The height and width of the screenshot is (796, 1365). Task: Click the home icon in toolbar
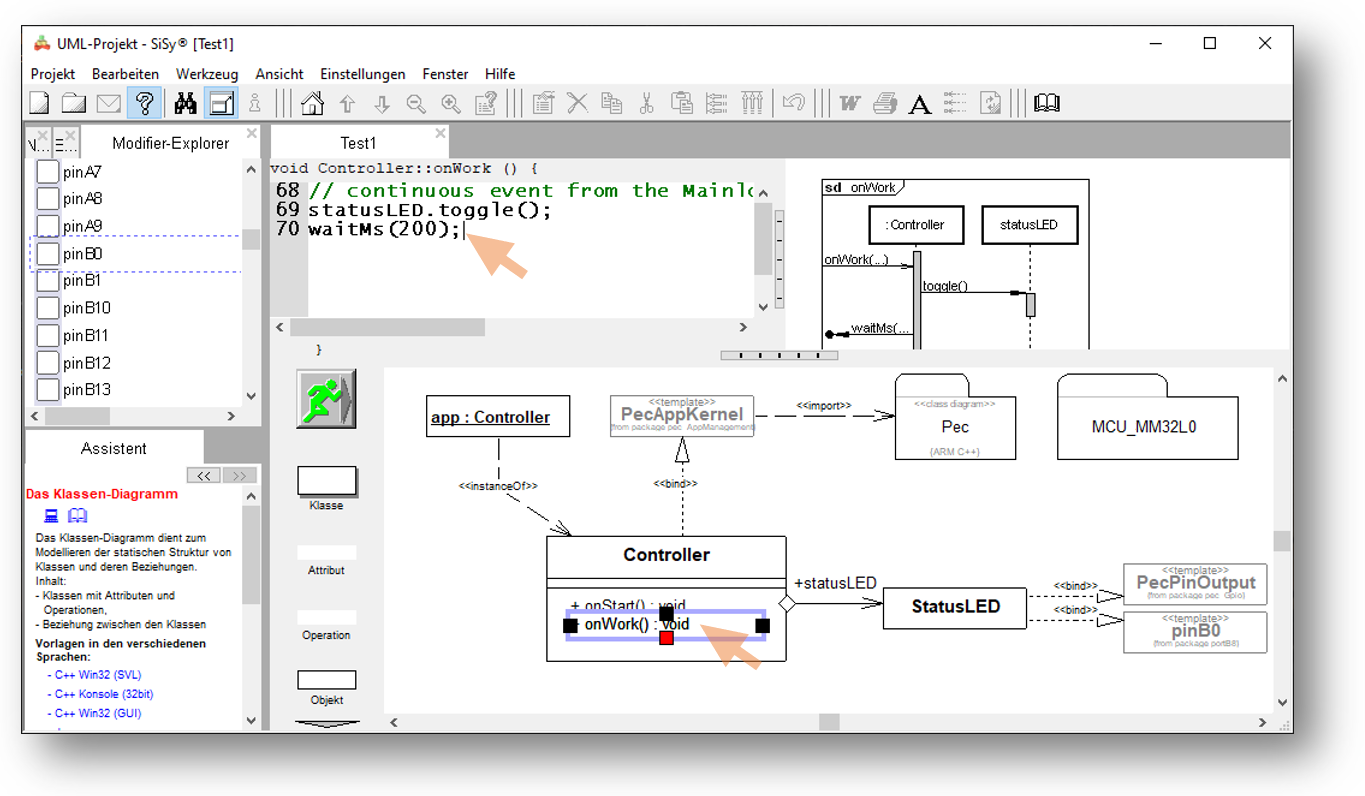click(x=312, y=103)
